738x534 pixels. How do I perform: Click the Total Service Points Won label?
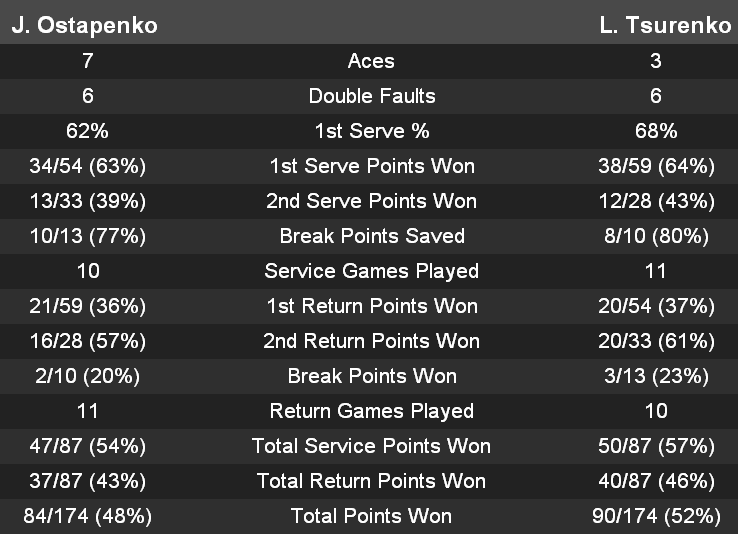point(371,446)
